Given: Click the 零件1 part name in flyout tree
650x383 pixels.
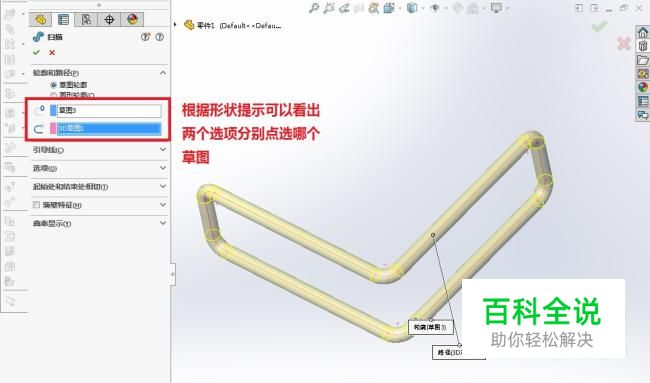Looking at the screenshot, I should [x=206, y=26].
